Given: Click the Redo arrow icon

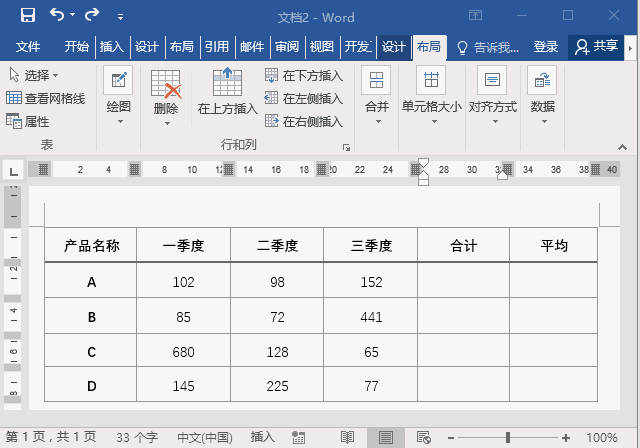Looking at the screenshot, I should 92,15.
